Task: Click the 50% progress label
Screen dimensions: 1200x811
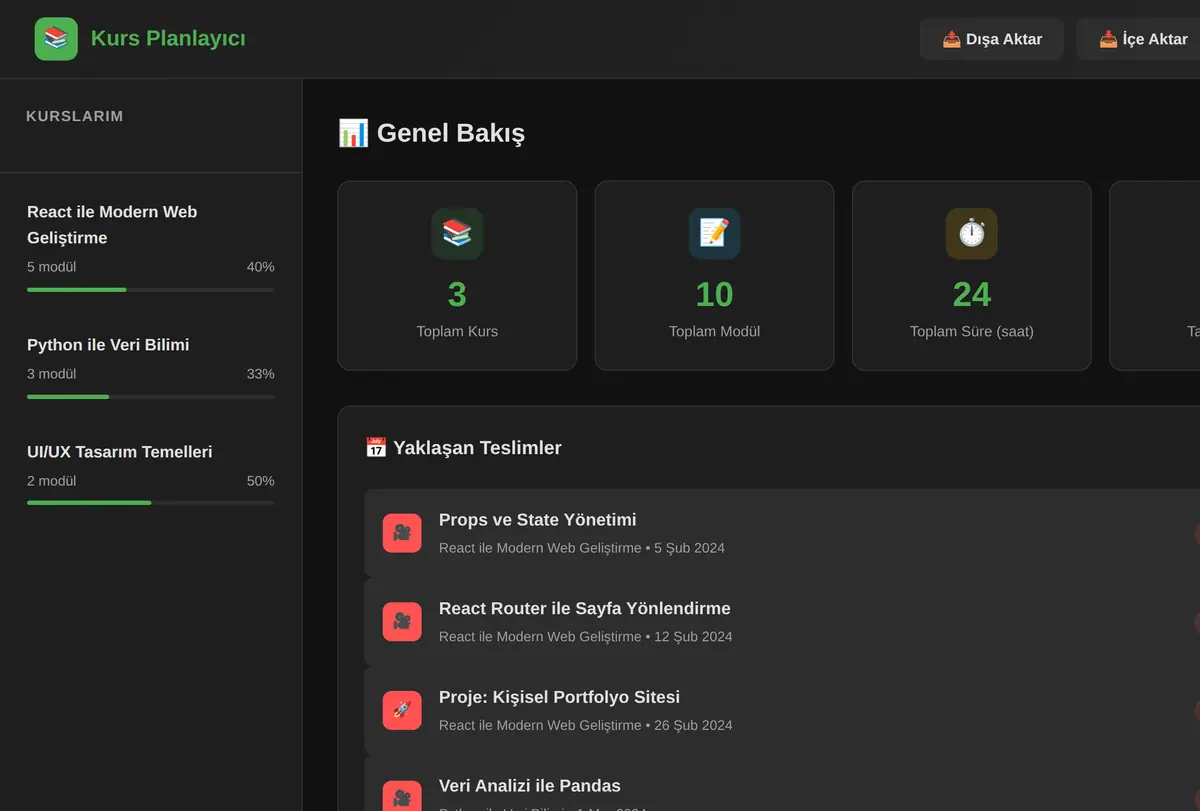Action: pyautogui.click(x=261, y=481)
